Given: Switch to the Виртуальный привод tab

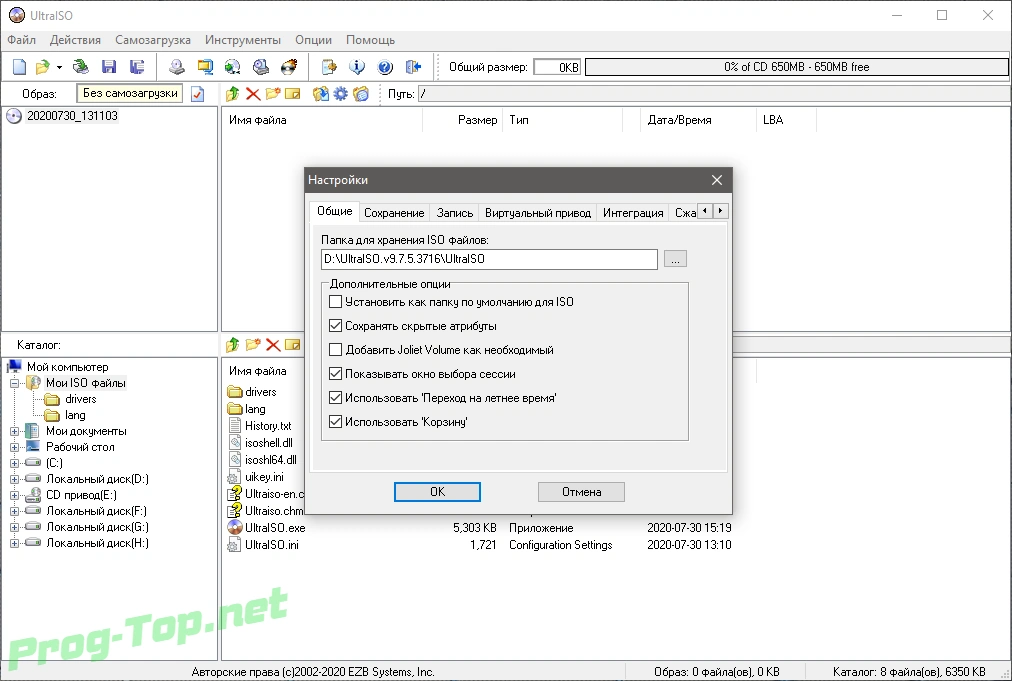Looking at the screenshot, I should (x=538, y=212).
